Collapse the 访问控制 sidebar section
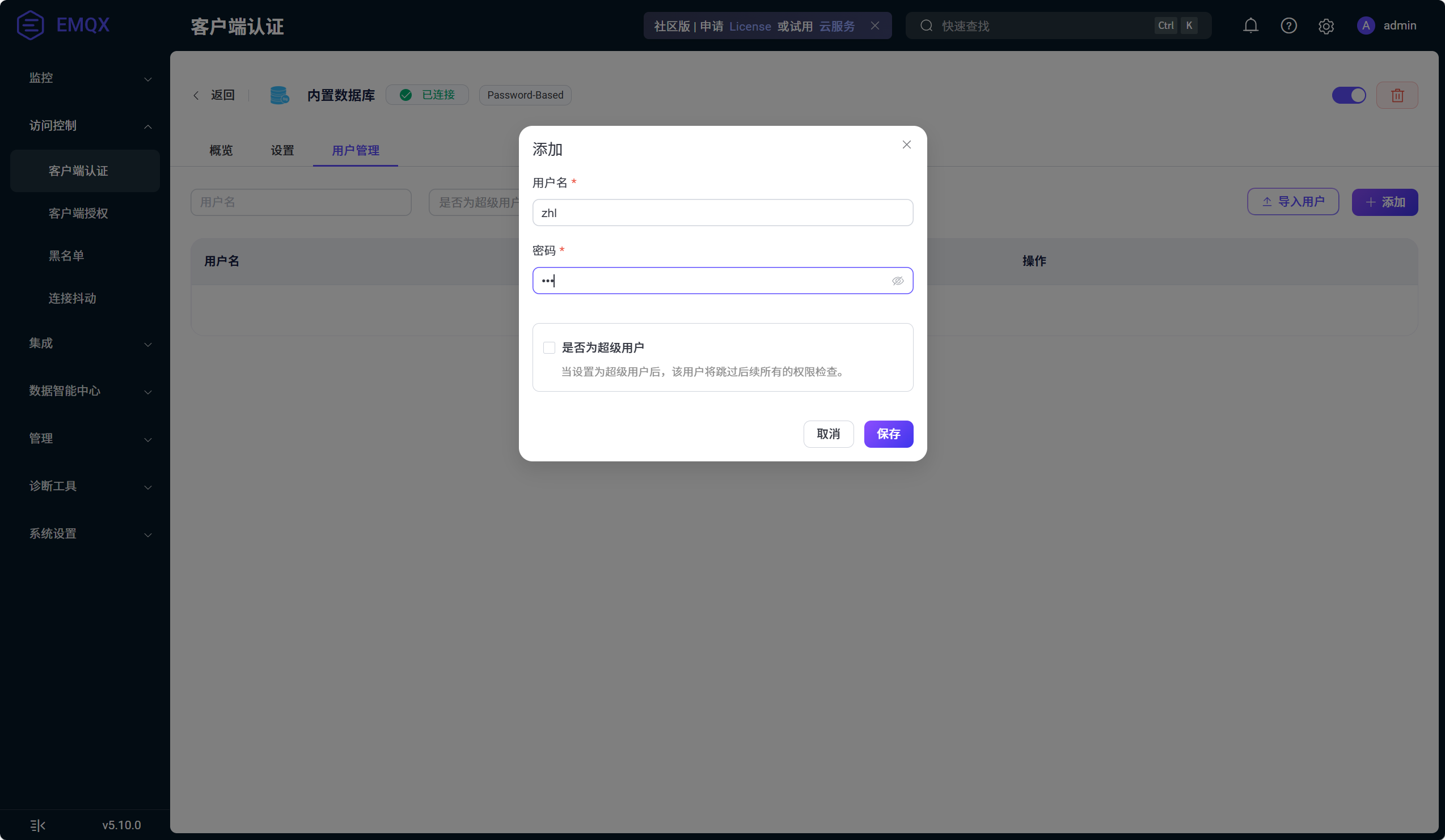 point(90,125)
